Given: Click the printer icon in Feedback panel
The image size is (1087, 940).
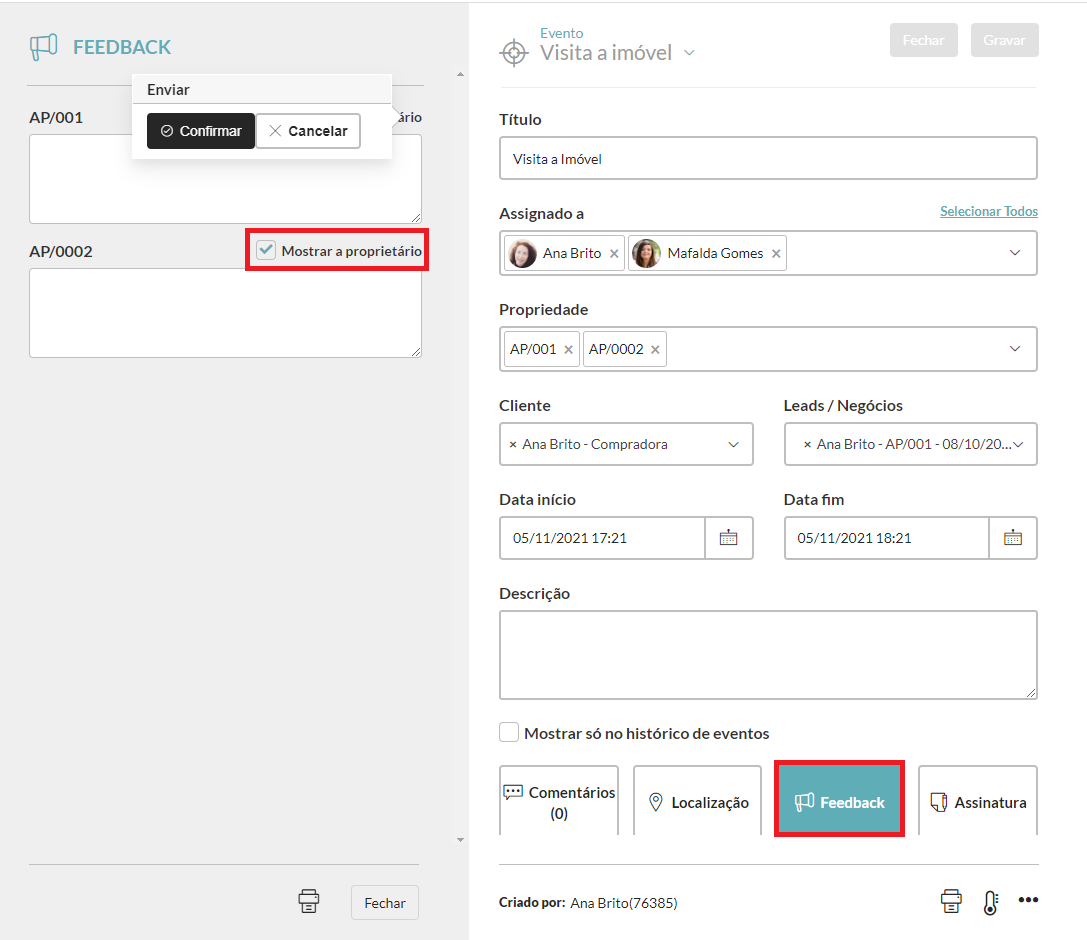Looking at the screenshot, I should pyautogui.click(x=309, y=901).
